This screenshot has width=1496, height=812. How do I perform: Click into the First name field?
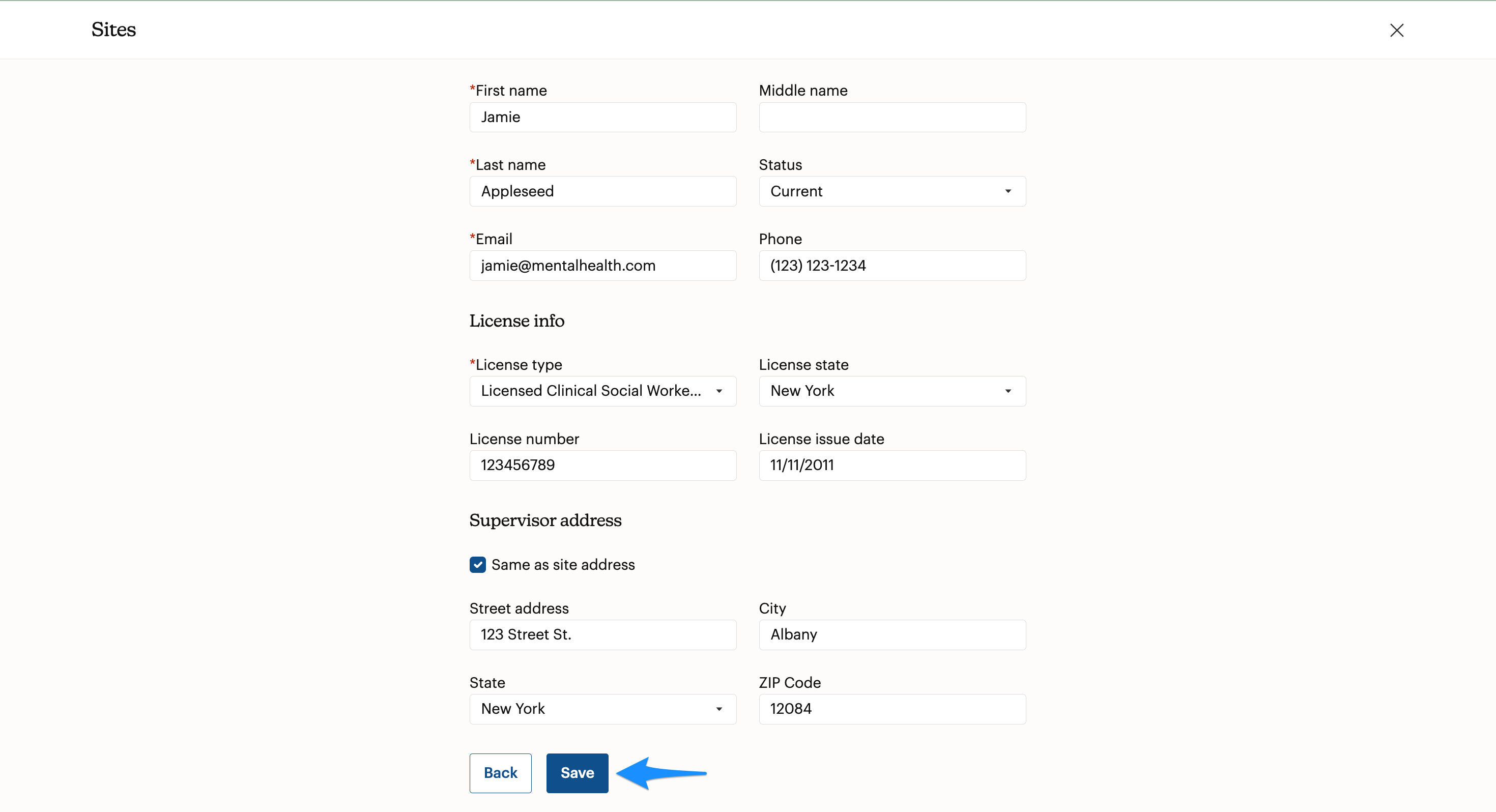[x=603, y=118]
